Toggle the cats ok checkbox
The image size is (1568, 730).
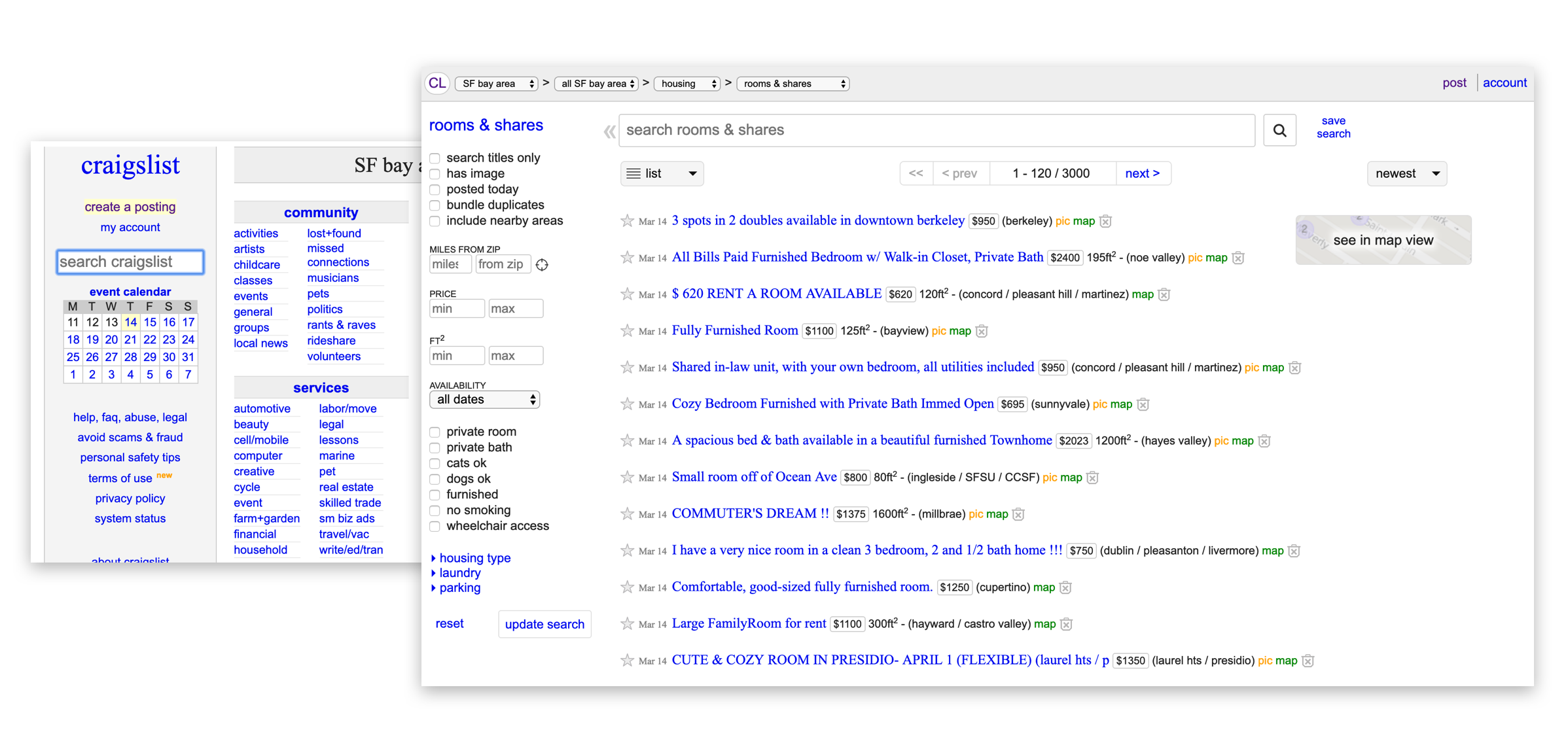pyautogui.click(x=435, y=463)
